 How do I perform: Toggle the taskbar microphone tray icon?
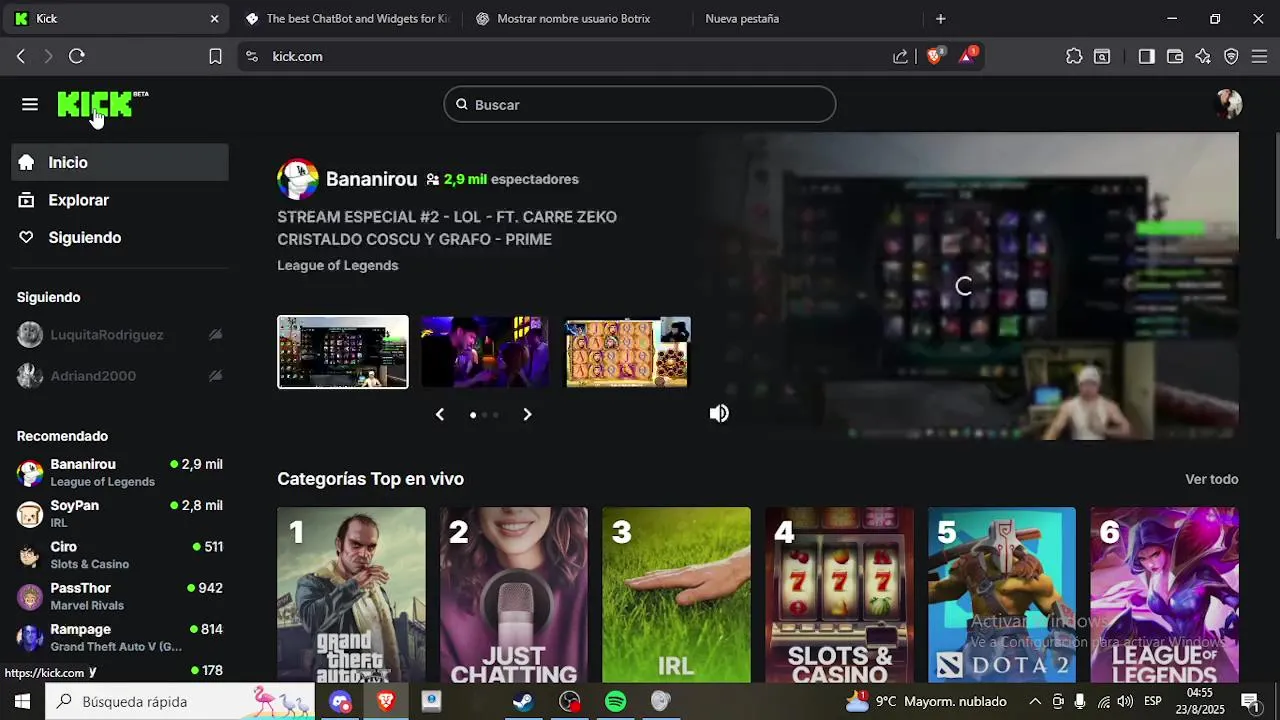pos(1080,702)
